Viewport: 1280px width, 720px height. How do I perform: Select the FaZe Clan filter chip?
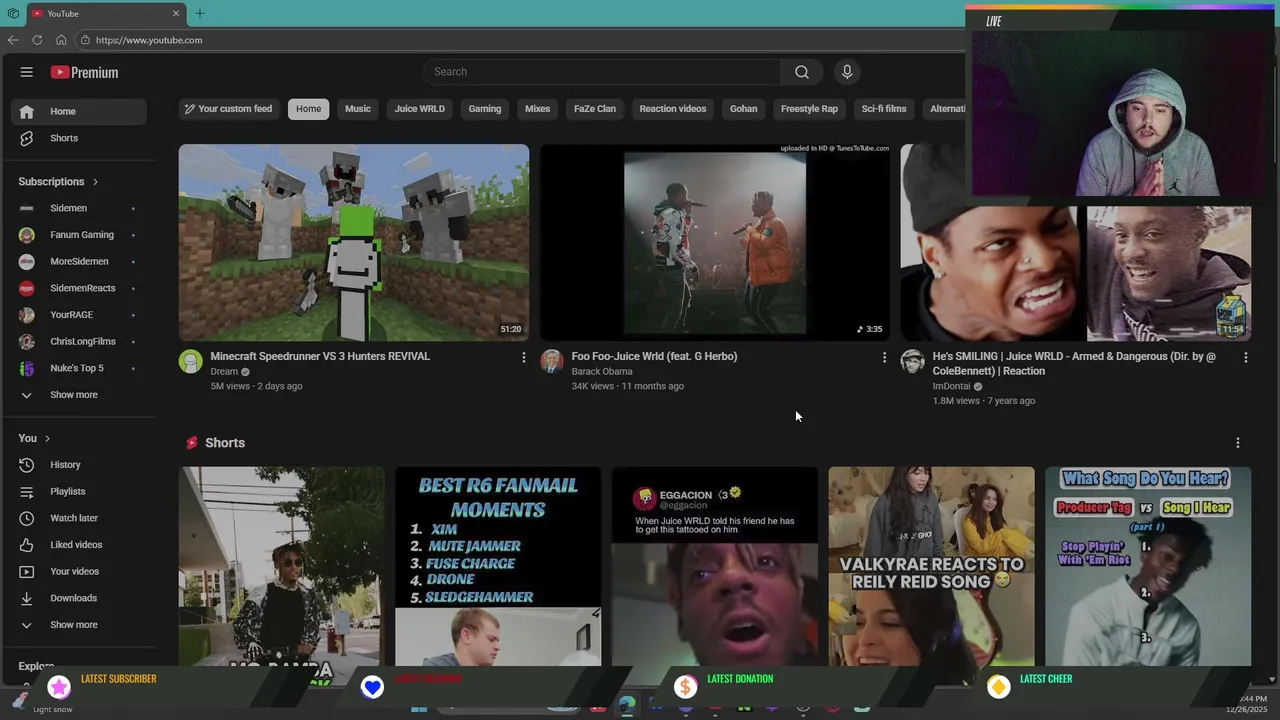595,109
